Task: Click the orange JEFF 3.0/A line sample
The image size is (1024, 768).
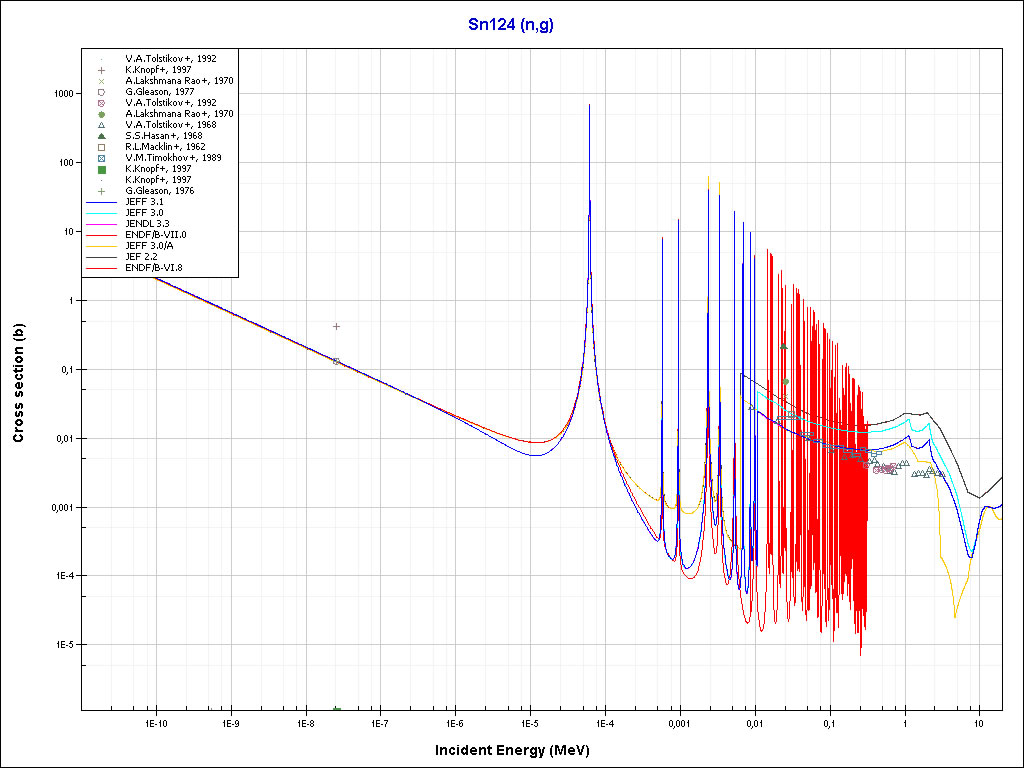Action: pyautogui.click(x=101, y=246)
